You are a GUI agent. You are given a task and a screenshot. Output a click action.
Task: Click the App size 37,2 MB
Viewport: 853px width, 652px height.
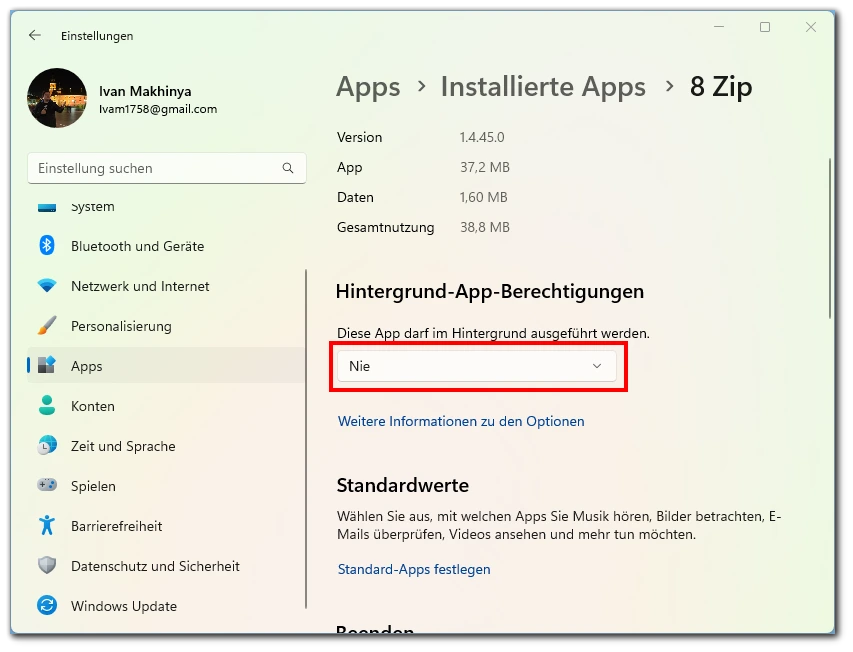[x=485, y=167]
